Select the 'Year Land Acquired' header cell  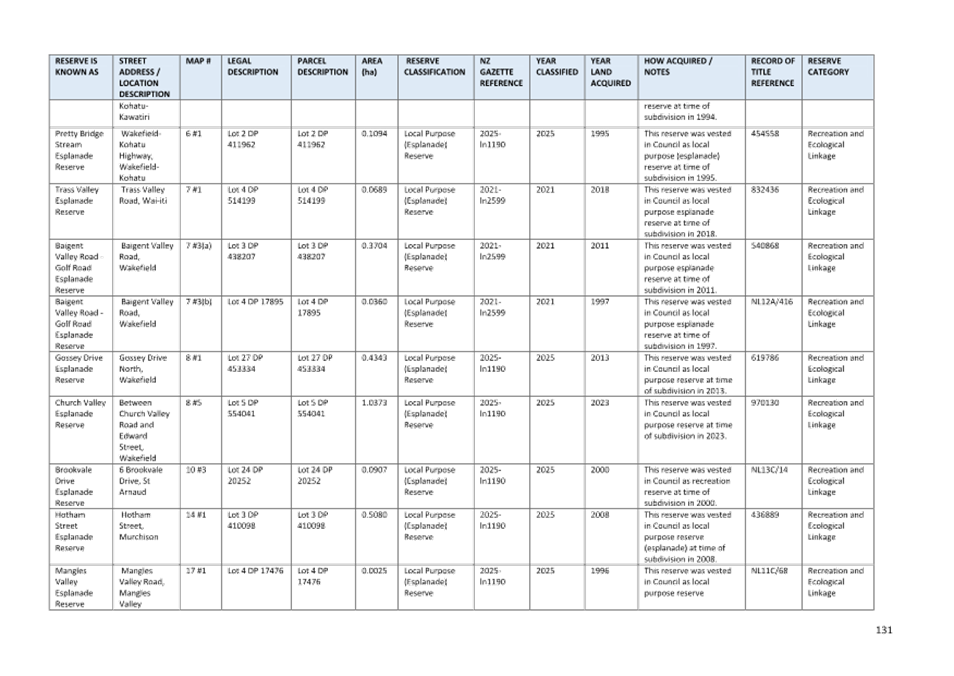(x=610, y=72)
